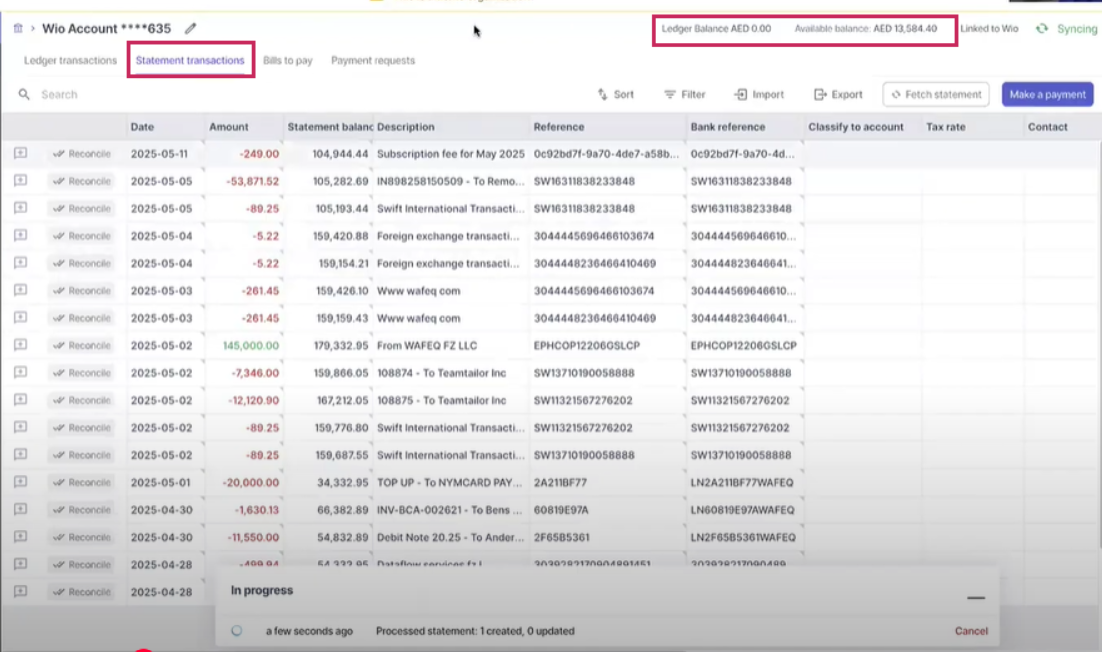
Task: Click Linked to Wio label
Action: pyautogui.click(x=989, y=28)
